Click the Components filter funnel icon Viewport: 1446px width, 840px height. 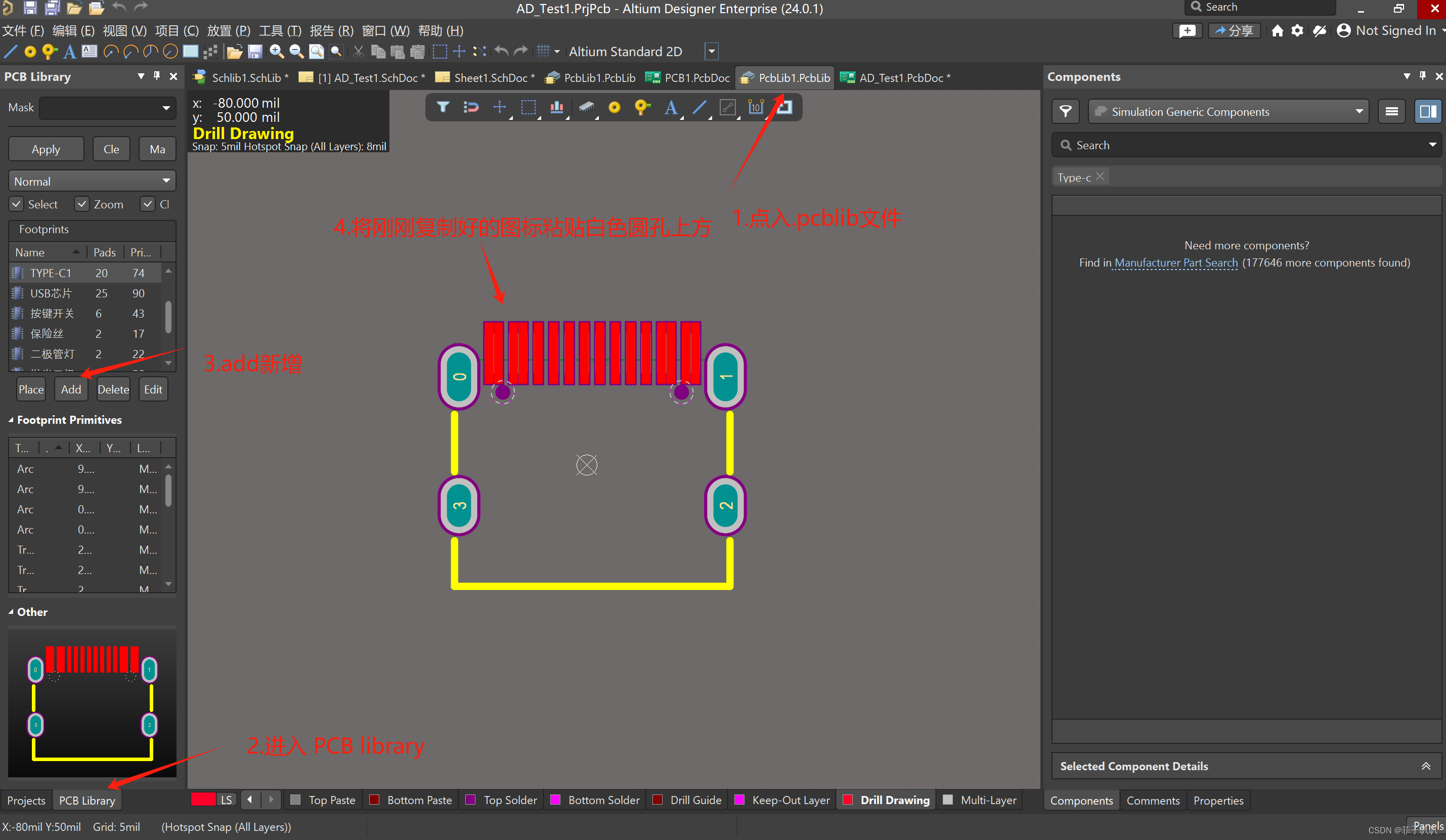click(x=1065, y=111)
